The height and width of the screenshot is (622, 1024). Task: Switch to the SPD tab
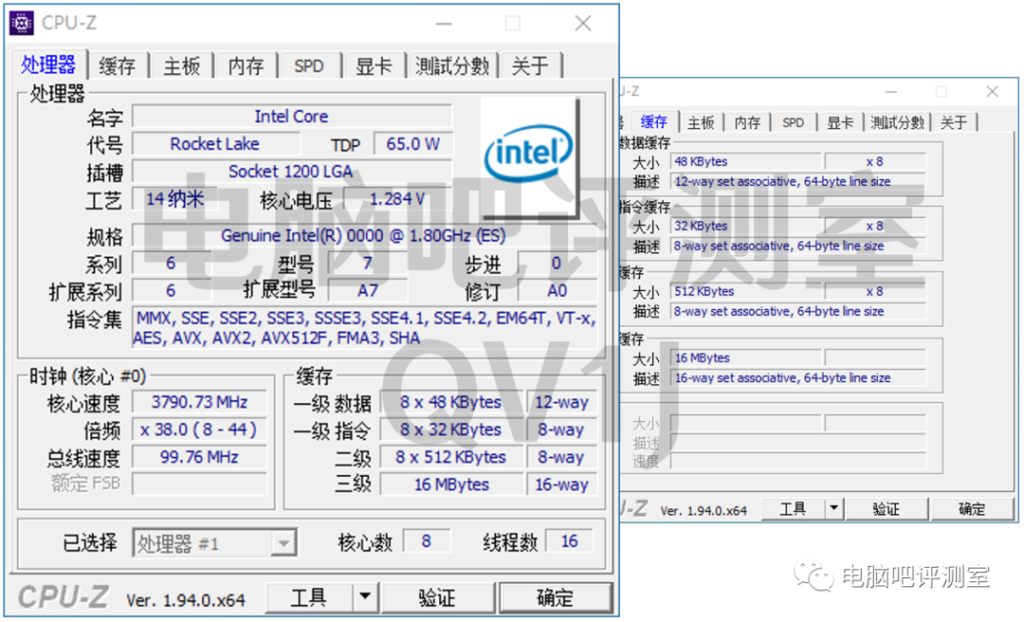309,65
